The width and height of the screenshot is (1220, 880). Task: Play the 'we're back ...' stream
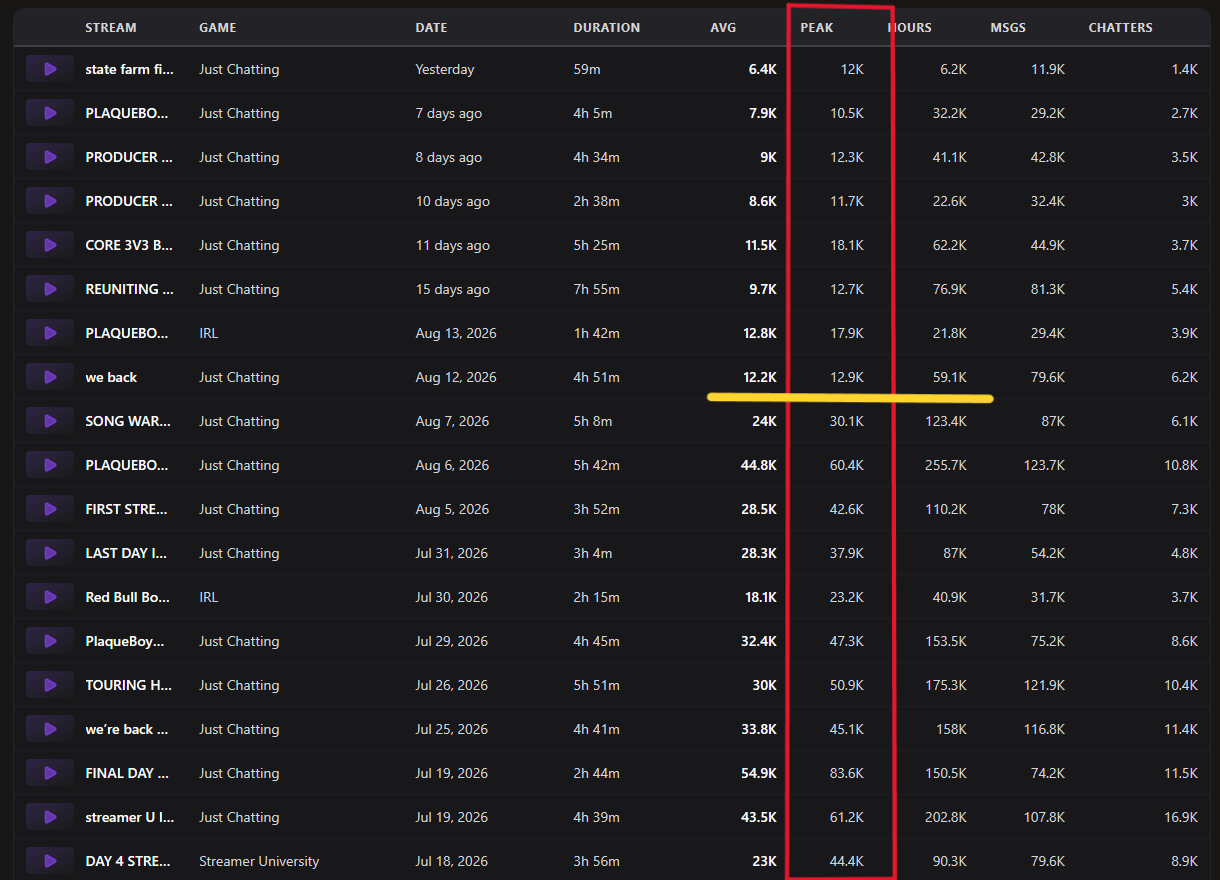coord(50,729)
